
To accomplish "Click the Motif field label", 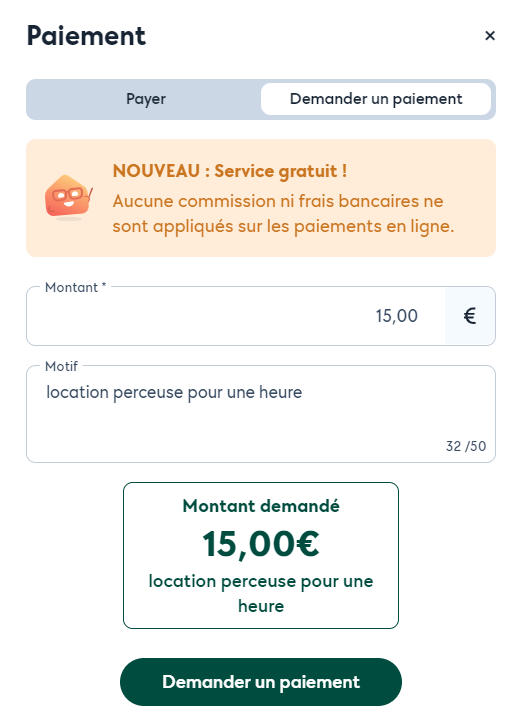I will pos(62,366).
